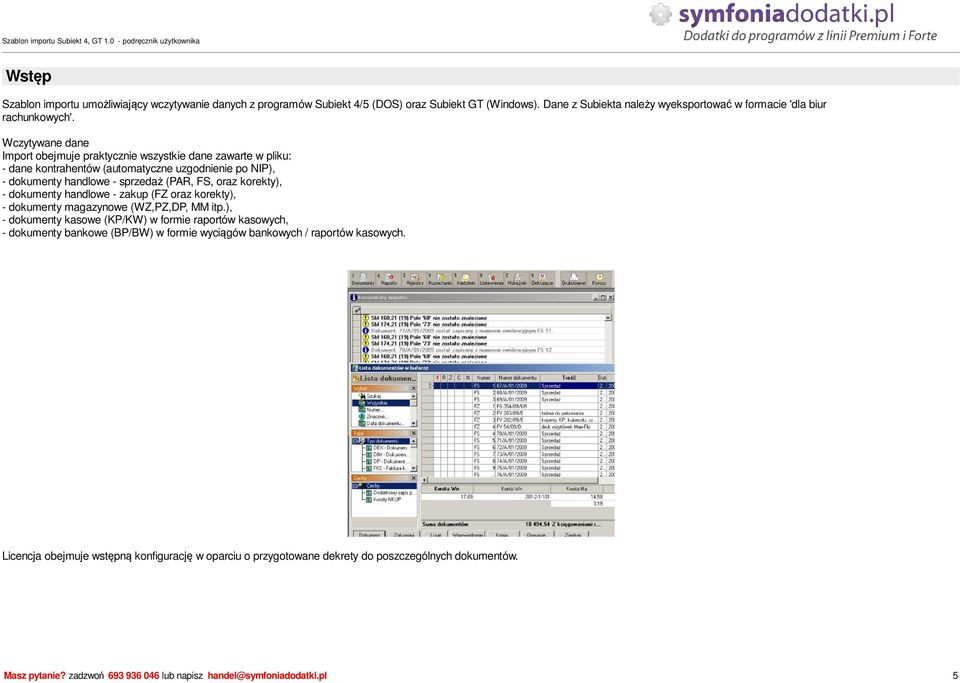Click the Zamknij button below the list
Viewport: 960px width, 683px height.
[x=572, y=534]
